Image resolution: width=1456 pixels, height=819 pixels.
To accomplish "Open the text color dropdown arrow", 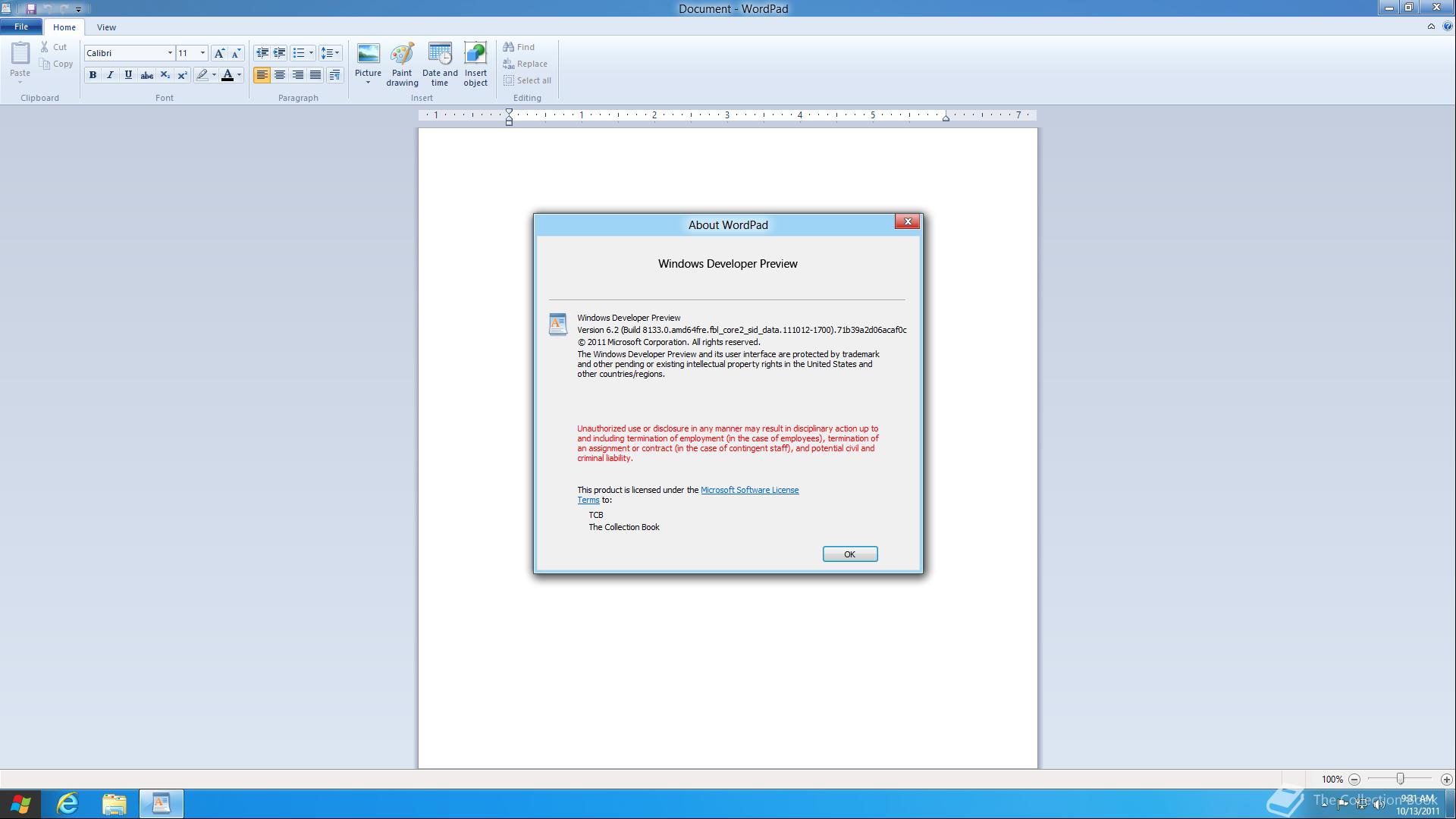I will coord(239,75).
